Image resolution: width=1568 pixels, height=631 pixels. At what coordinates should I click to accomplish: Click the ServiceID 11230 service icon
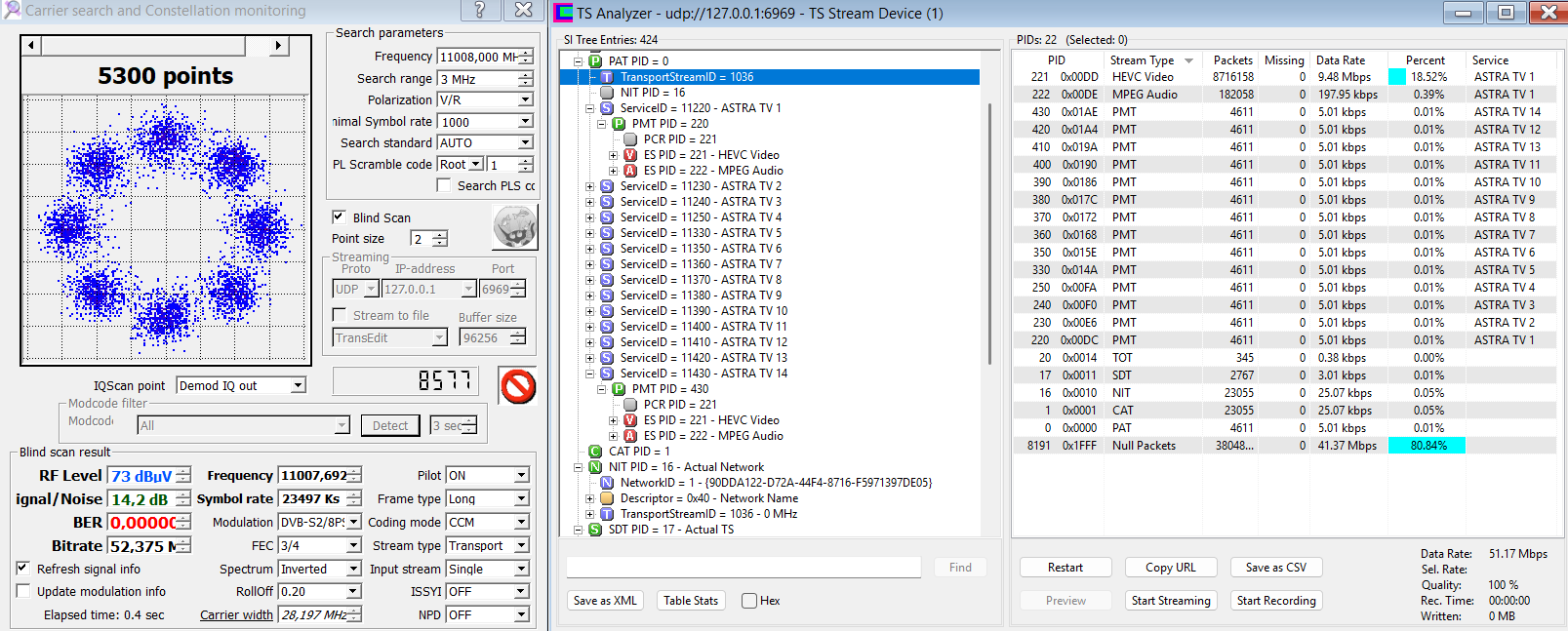[607, 186]
